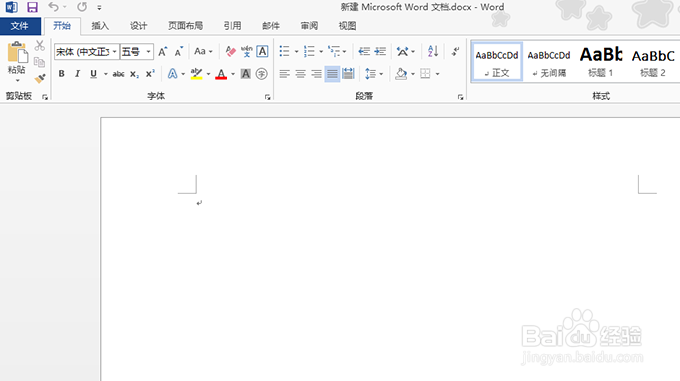Switch to the 视图 (View) tab
This screenshot has width=680, height=381.
347,26
